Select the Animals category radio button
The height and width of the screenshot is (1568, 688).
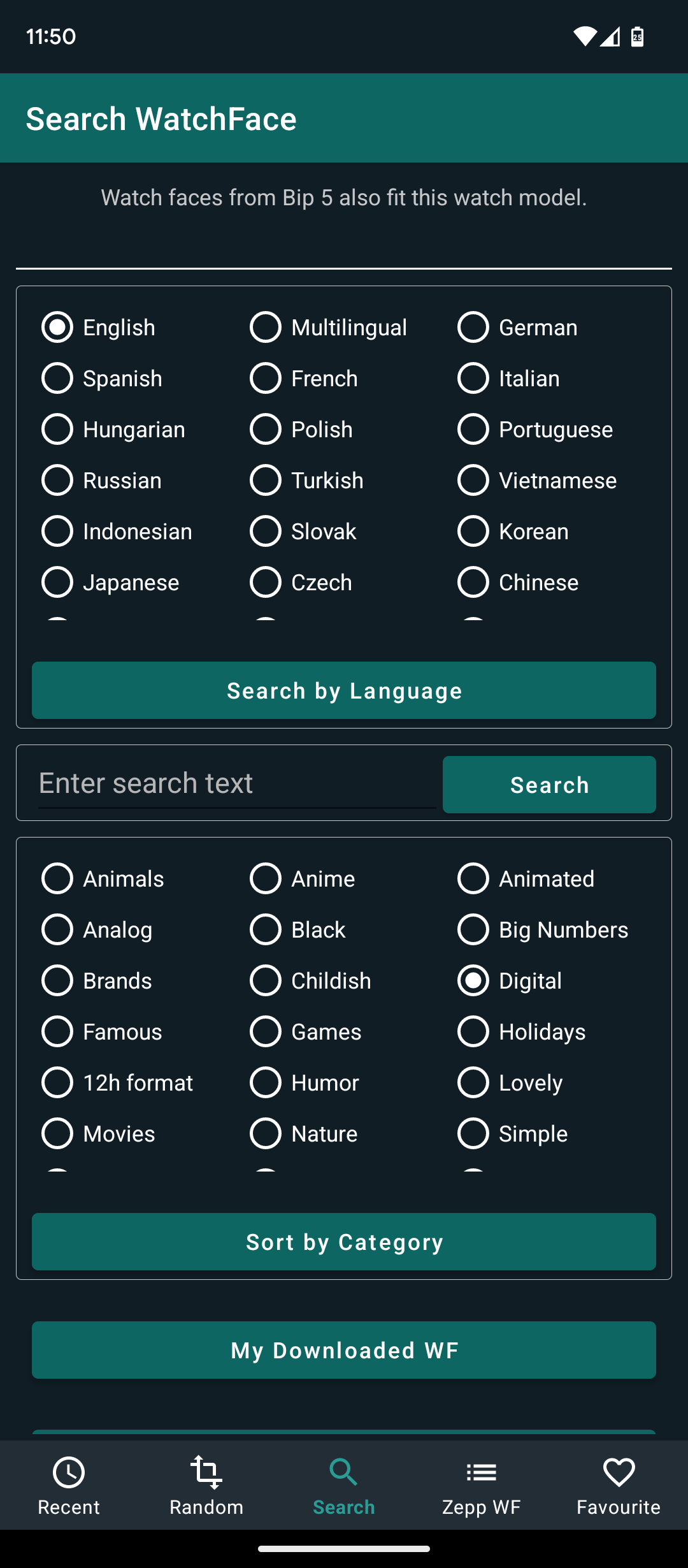point(57,879)
